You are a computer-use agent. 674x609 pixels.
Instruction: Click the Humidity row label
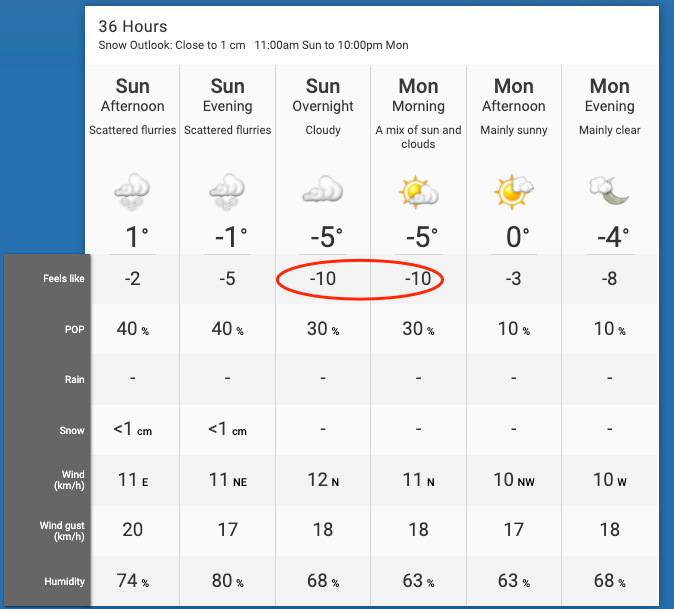click(x=64, y=581)
